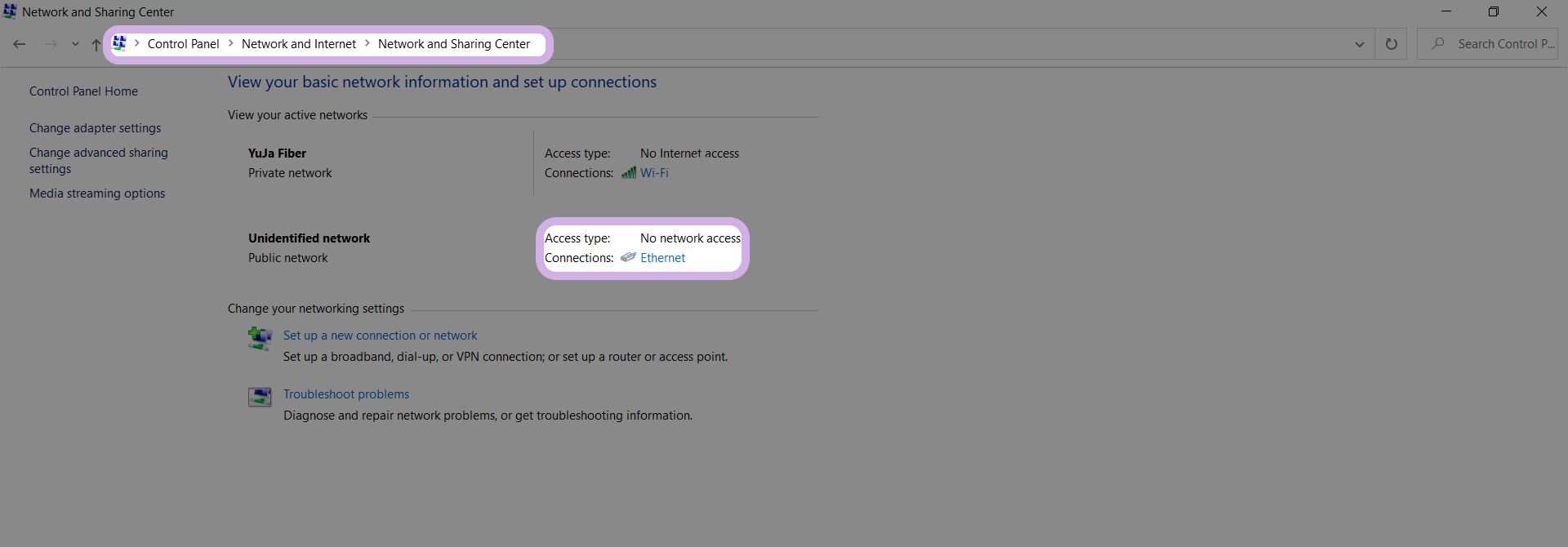Expand the address bar history dropdown
1568x547 pixels.
pos(1360,44)
